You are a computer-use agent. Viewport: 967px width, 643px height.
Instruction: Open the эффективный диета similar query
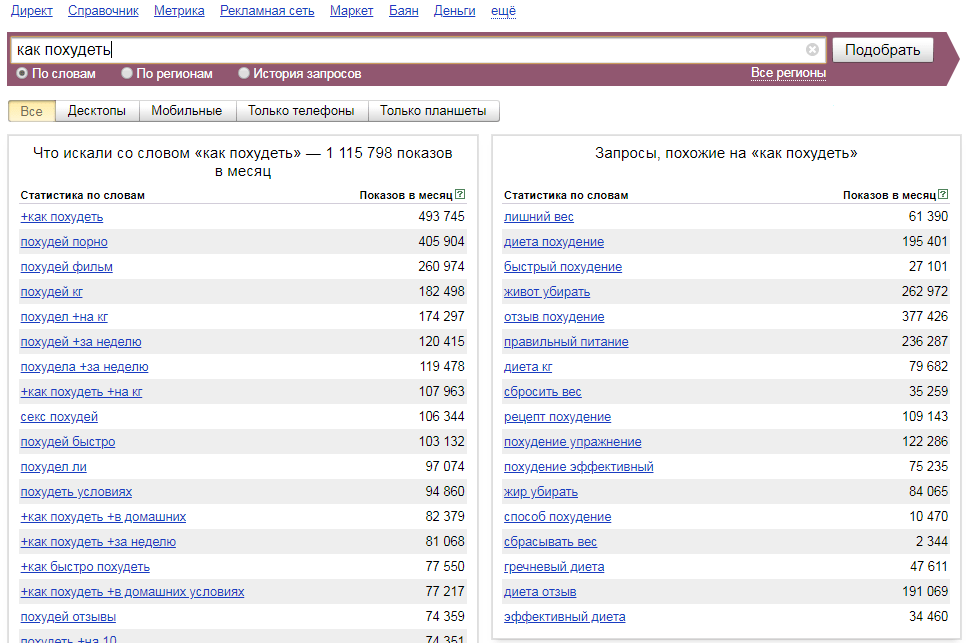tap(564, 616)
